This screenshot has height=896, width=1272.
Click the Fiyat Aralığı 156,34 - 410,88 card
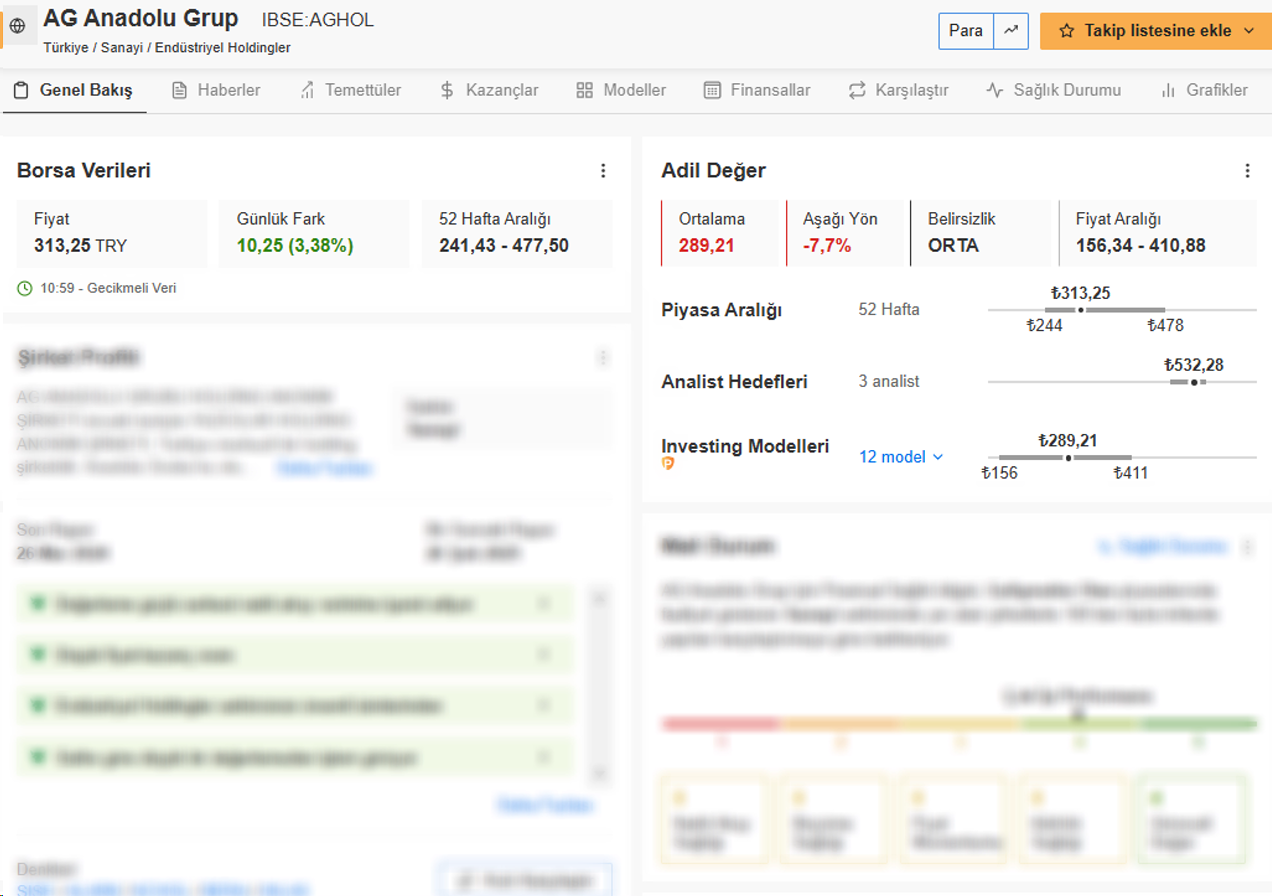pyautogui.click(x=1157, y=233)
